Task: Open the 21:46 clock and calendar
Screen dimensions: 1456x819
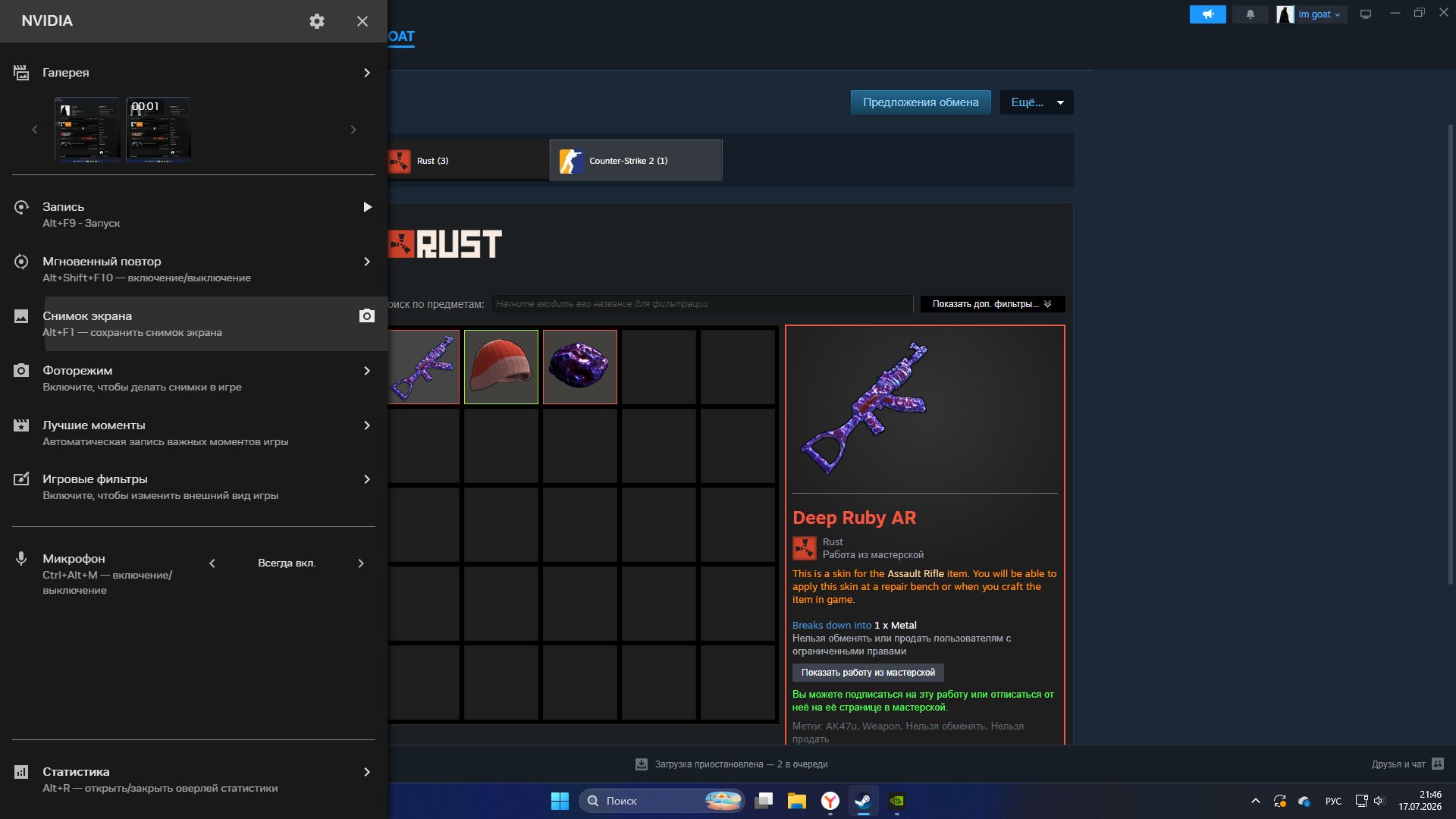Action: click(x=1420, y=801)
